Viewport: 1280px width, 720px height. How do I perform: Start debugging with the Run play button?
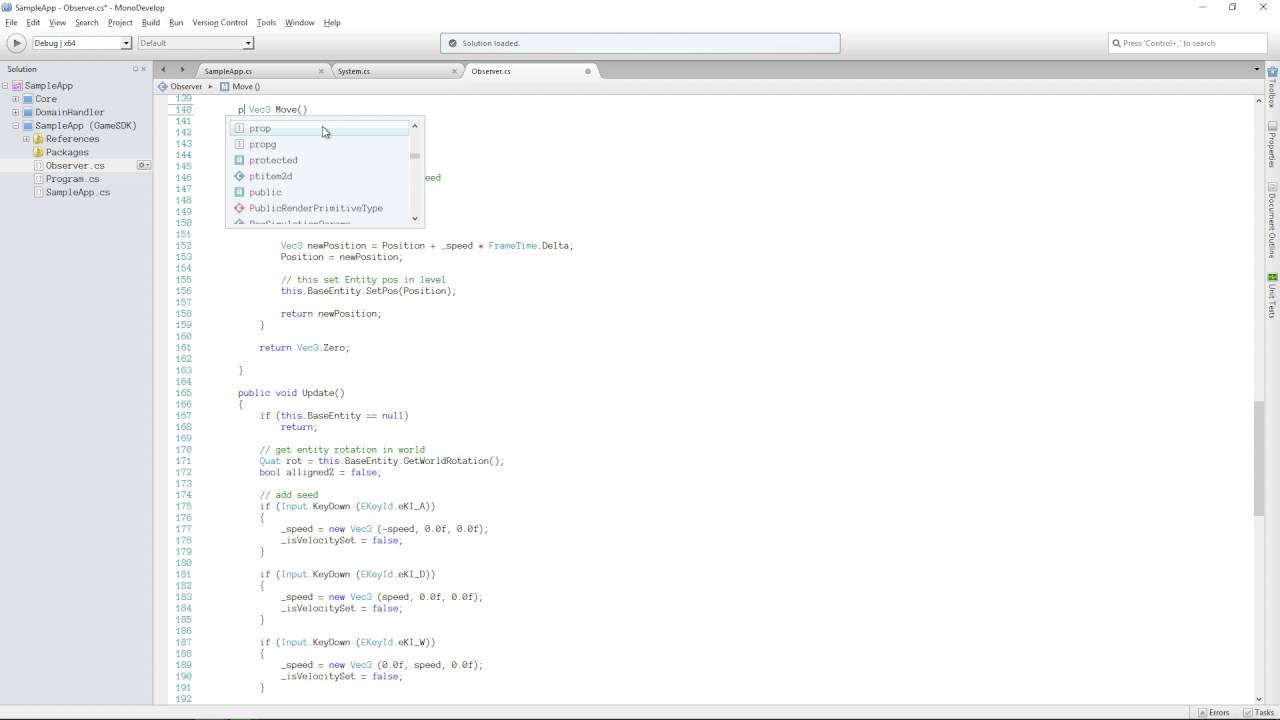pos(16,43)
